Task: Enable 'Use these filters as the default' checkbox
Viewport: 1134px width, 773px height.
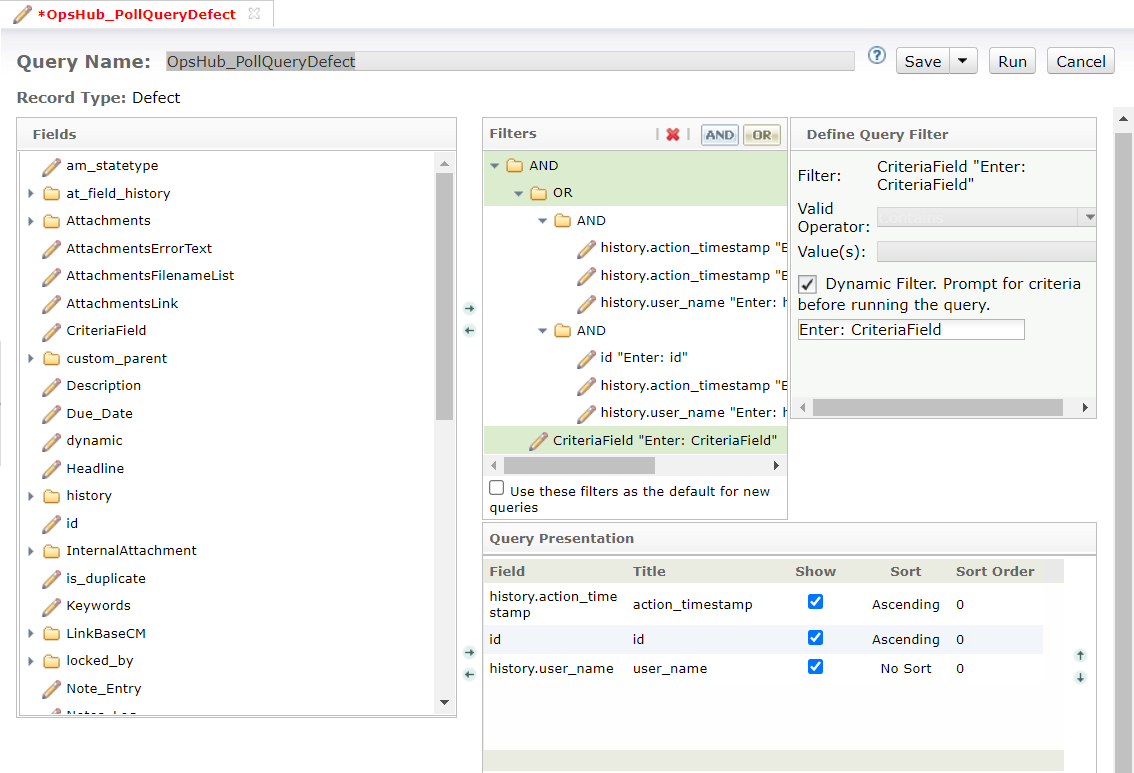Action: point(497,489)
